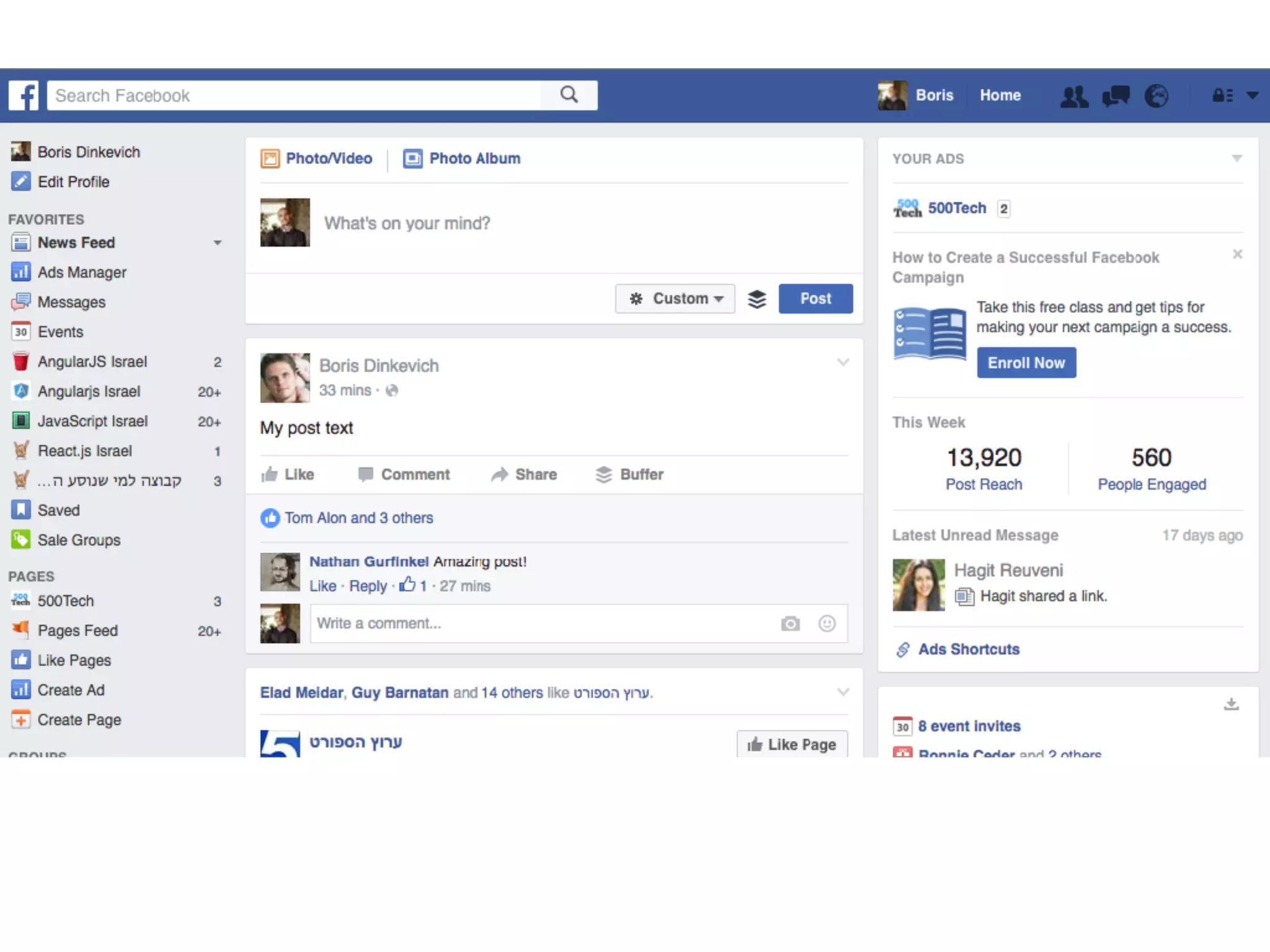
Task: Open Post Reach stats link
Action: pos(984,484)
